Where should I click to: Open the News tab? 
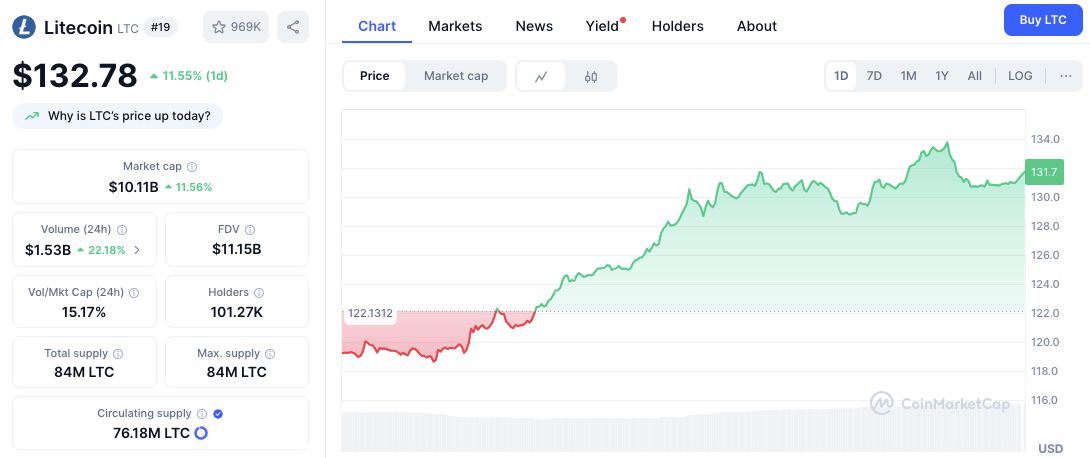[534, 26]
